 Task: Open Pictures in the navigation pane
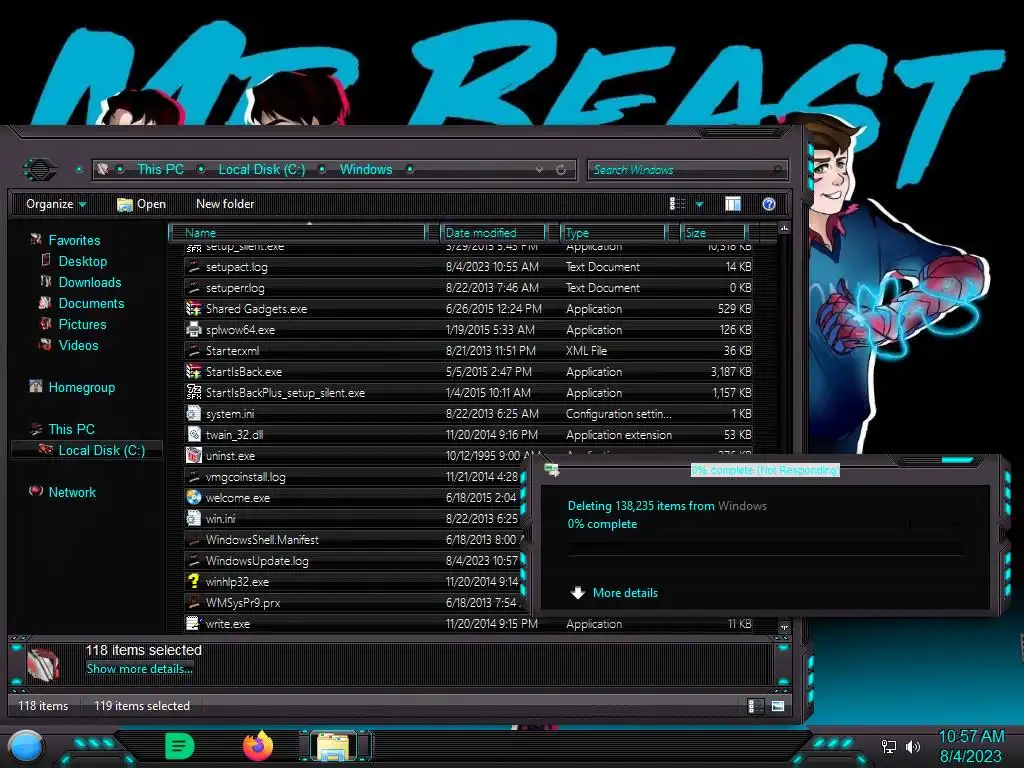[82, 324]
